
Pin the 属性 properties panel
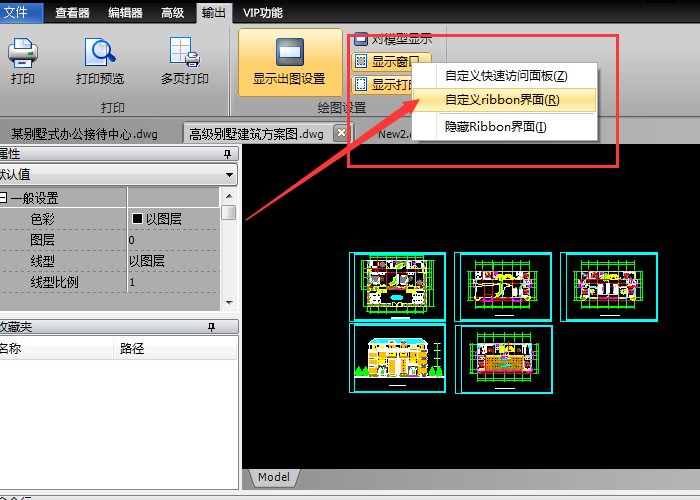227,154
